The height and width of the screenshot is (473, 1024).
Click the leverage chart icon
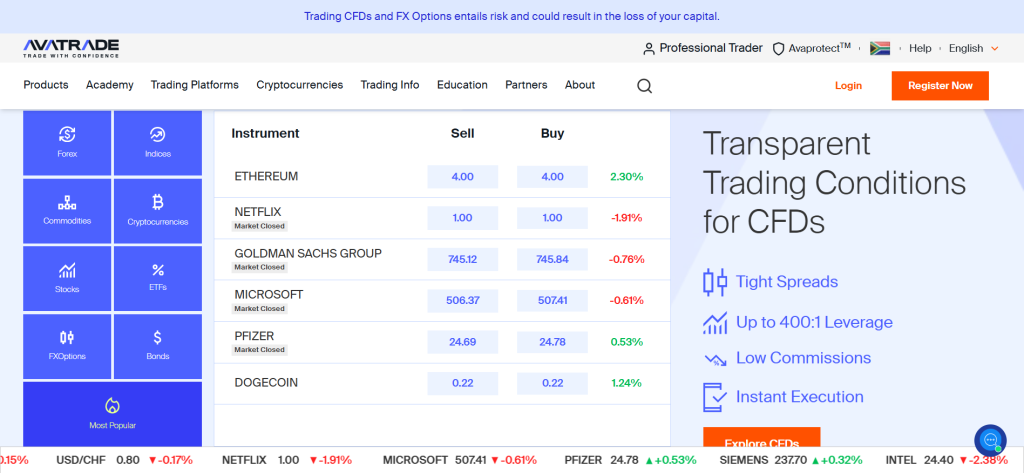pyautogui.click(x=714, y=322)
